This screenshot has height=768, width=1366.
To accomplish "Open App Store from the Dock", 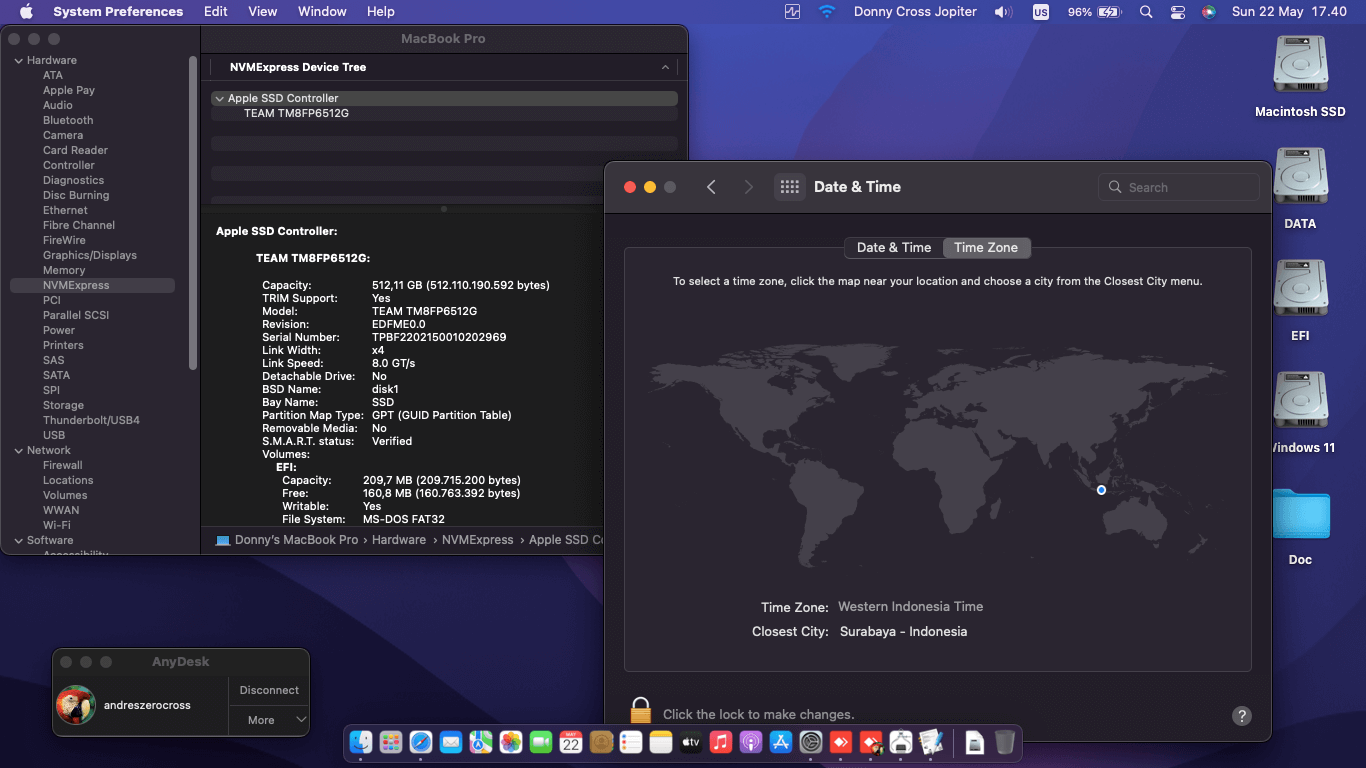I will (x=781, y=742).
